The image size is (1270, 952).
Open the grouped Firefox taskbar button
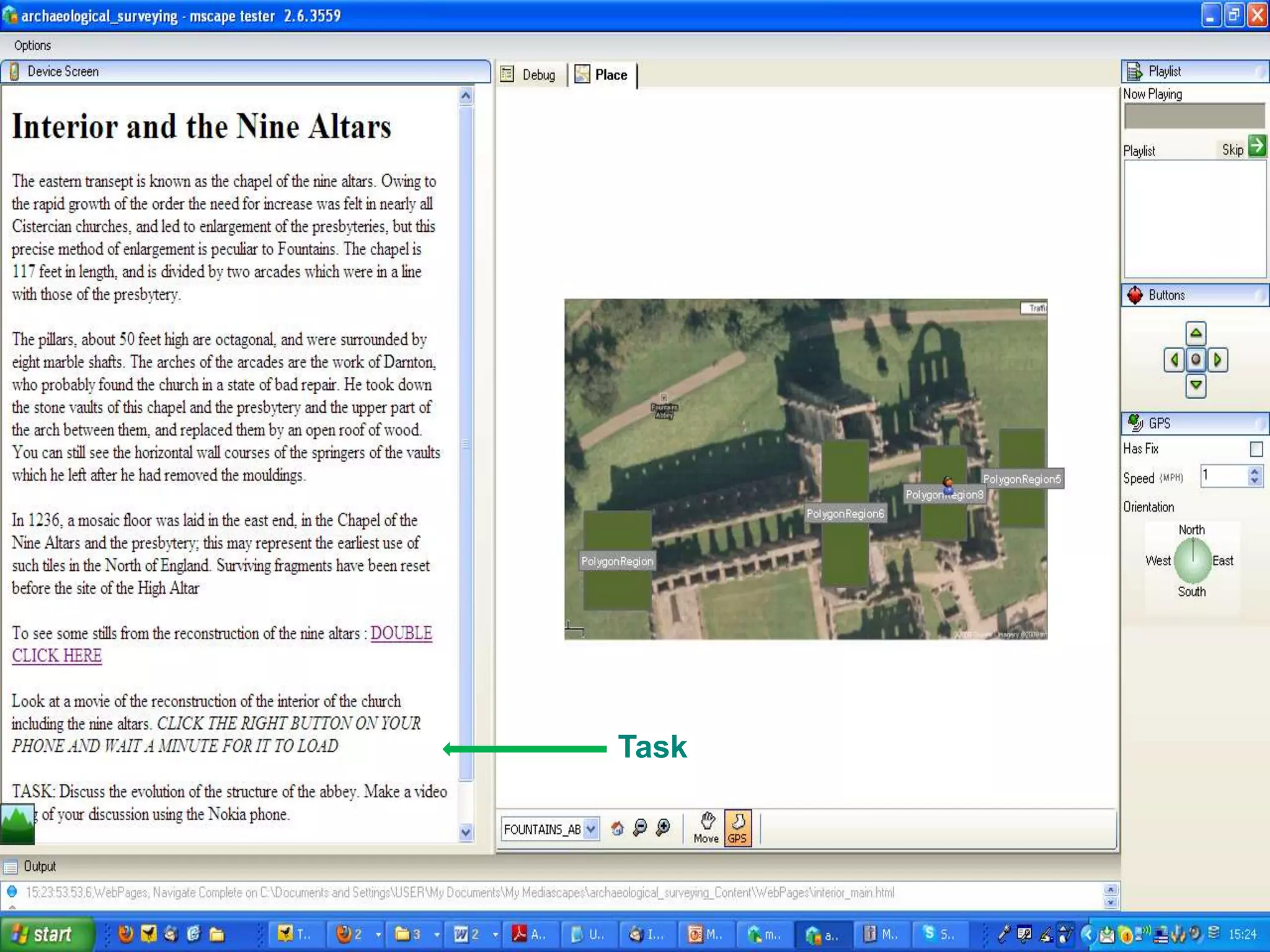point(358,934)
